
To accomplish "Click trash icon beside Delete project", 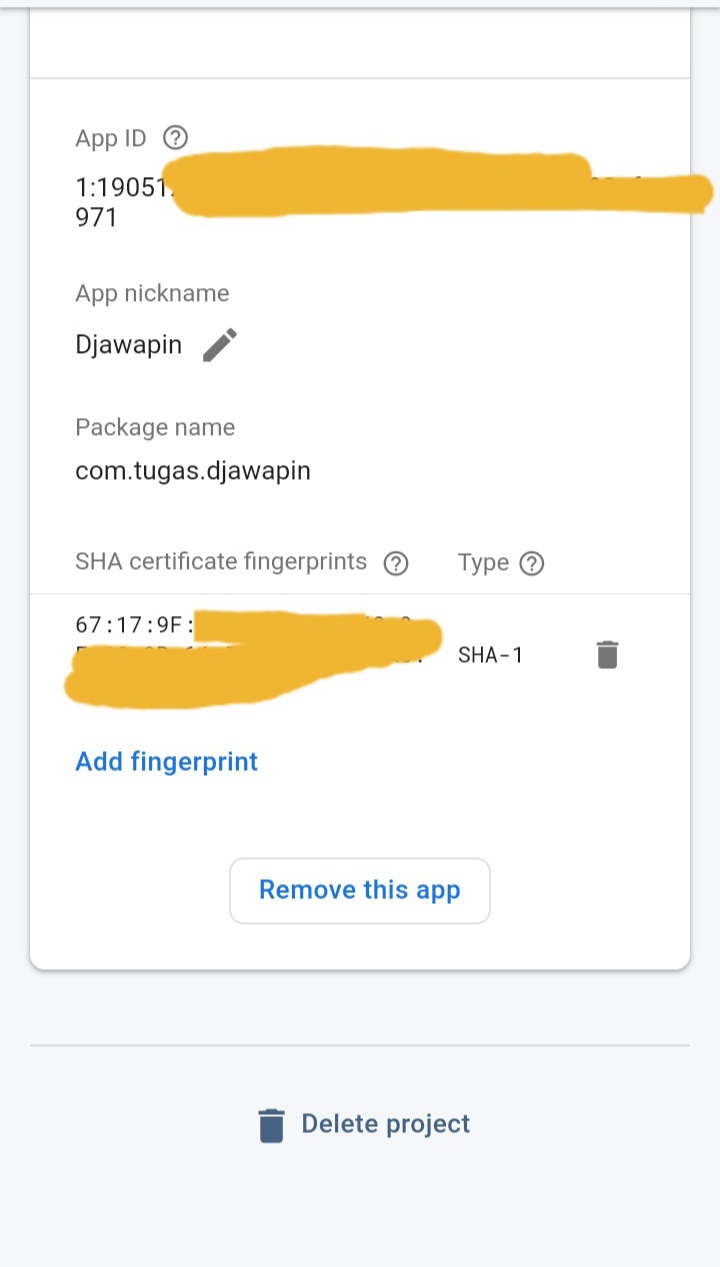I will pyautogui.click(x=271, y=1124).
